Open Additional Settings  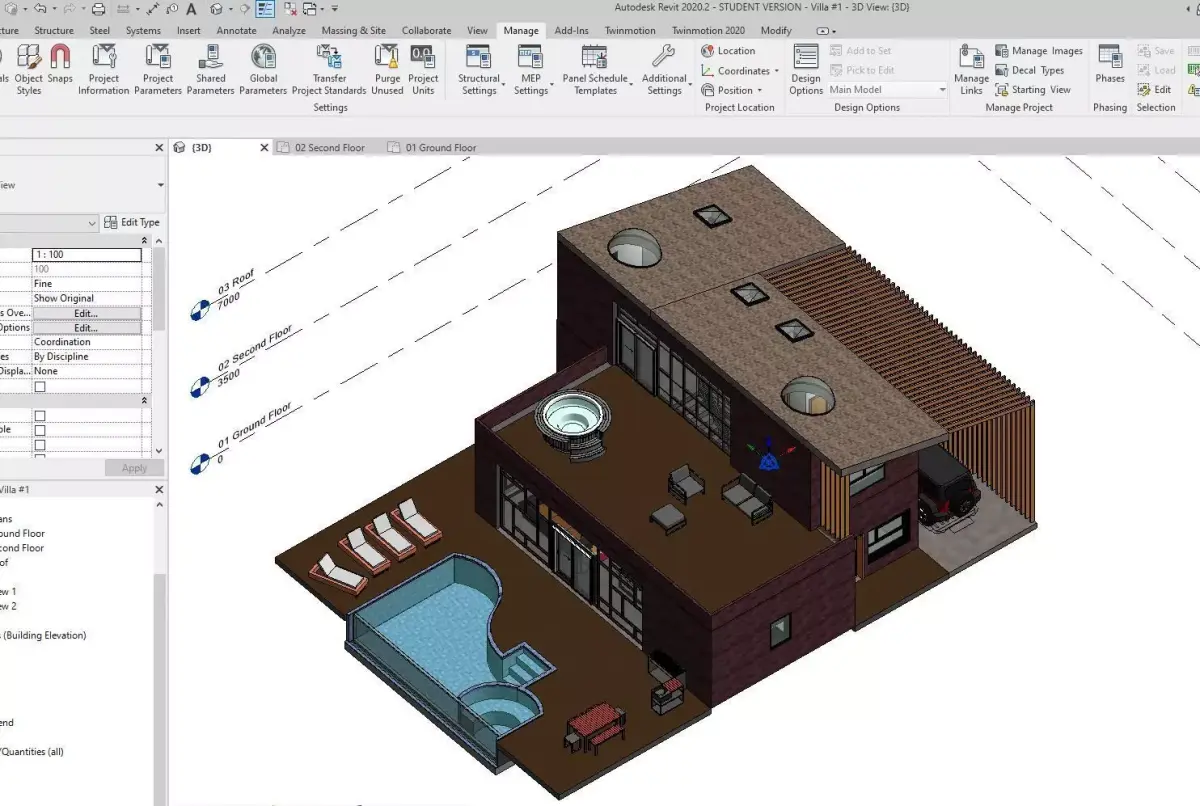(x=664, y=70)
